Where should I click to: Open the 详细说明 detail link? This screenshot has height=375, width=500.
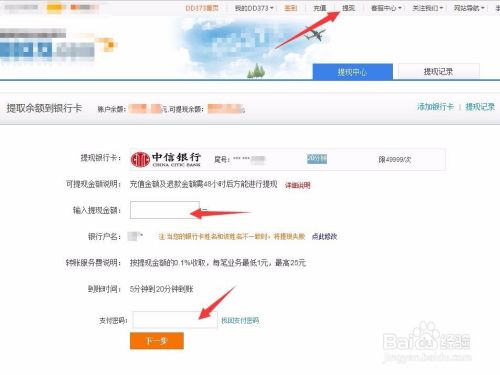298,185
